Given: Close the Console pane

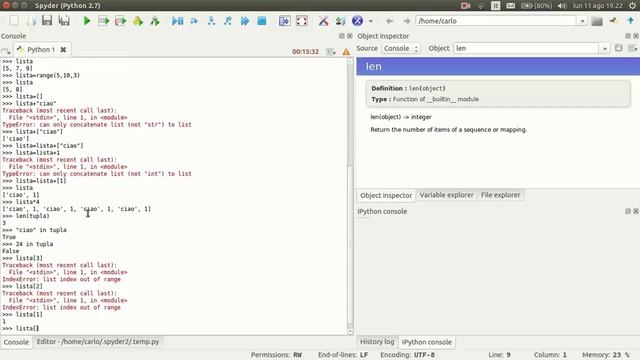Looking at the screenshot, I should click(x=350, y=36).
